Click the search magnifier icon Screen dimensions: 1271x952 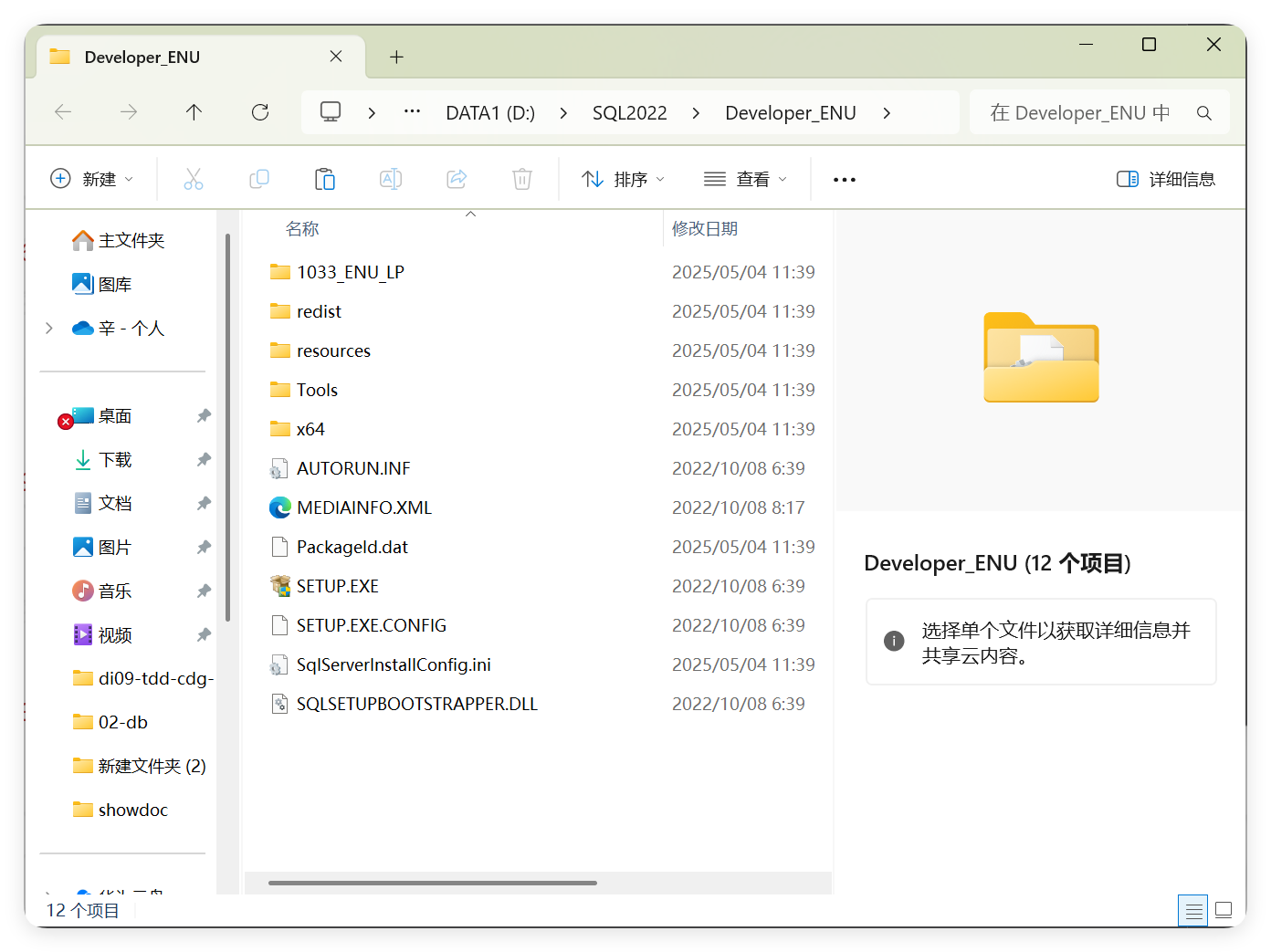click(1204, 113)
